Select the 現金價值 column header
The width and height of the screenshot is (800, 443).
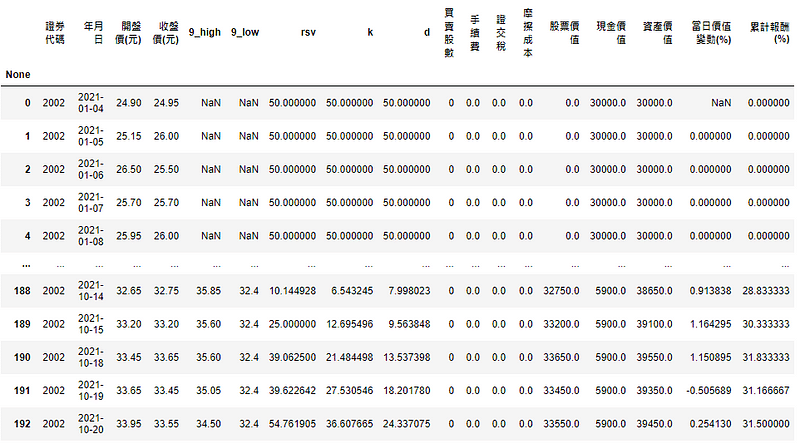[611, 32]
